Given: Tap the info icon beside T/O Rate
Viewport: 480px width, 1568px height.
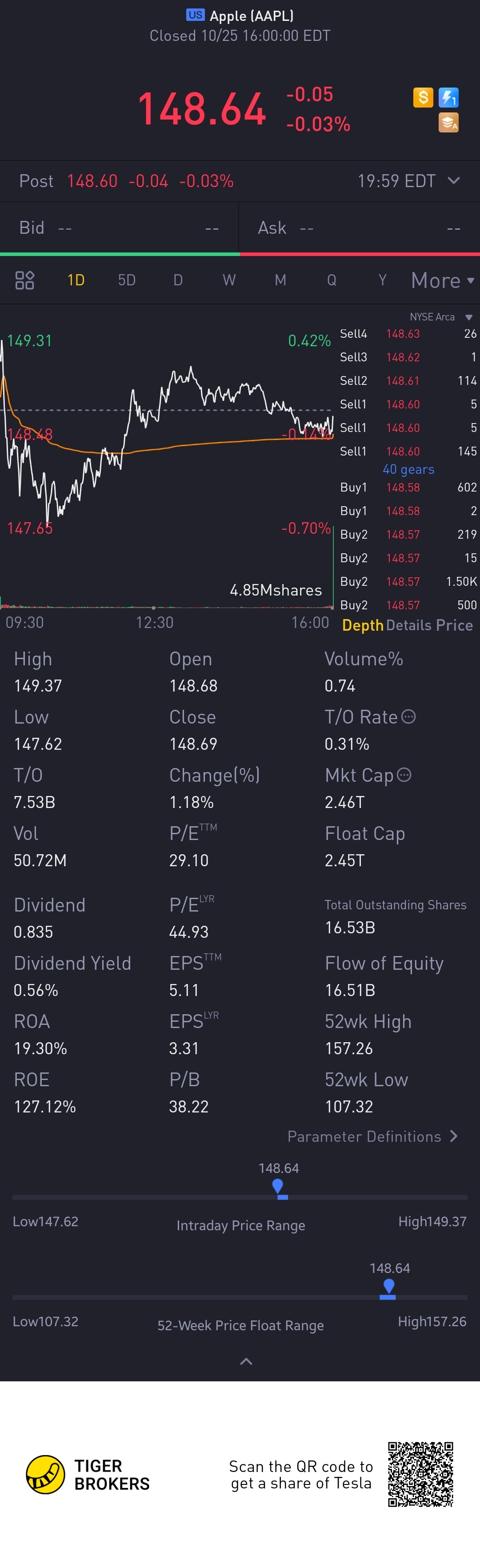Looking at the screenshot, I should pos(409,716).
